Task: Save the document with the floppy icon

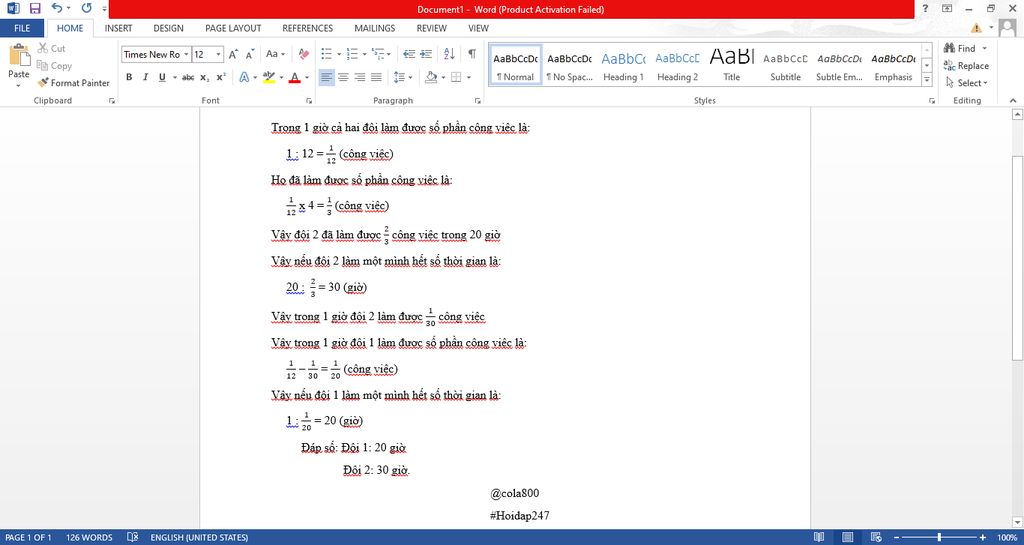Action: (x=35, y=8)
